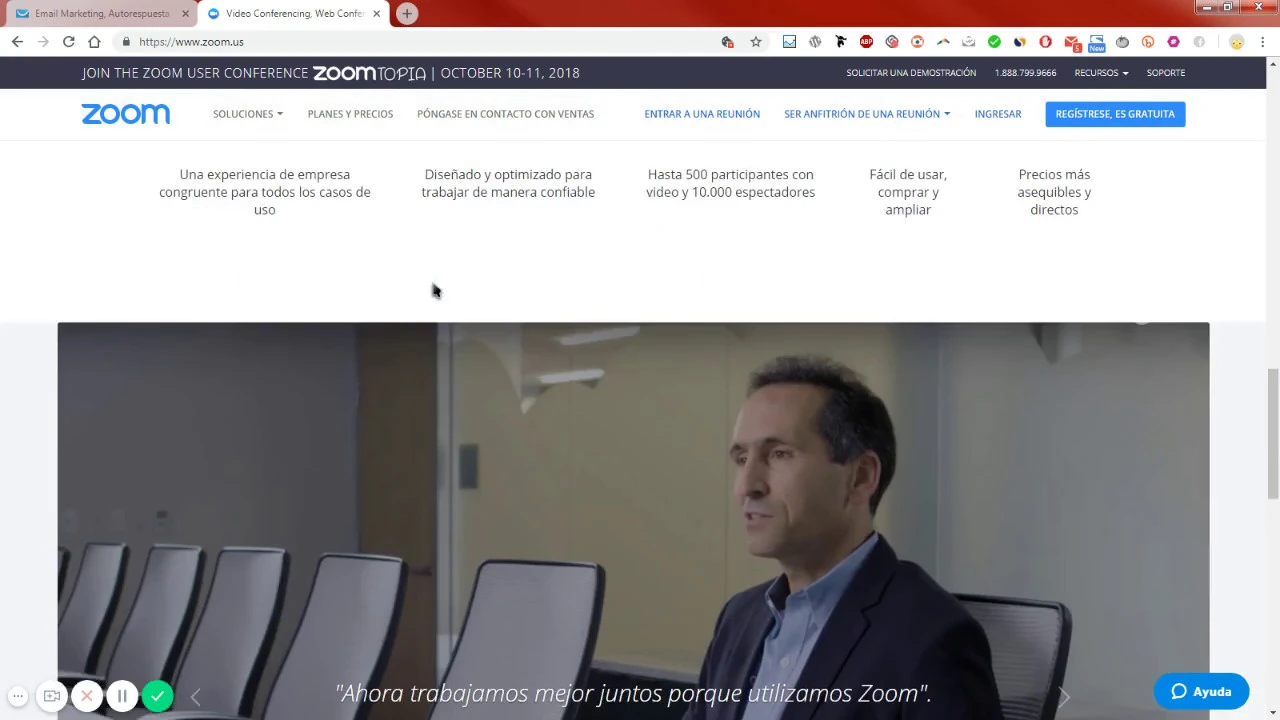The height and width of the screenshot is (720, 1280).
Task: Expand the Recursos dropdown
Action: click(x=1101, y=73)
